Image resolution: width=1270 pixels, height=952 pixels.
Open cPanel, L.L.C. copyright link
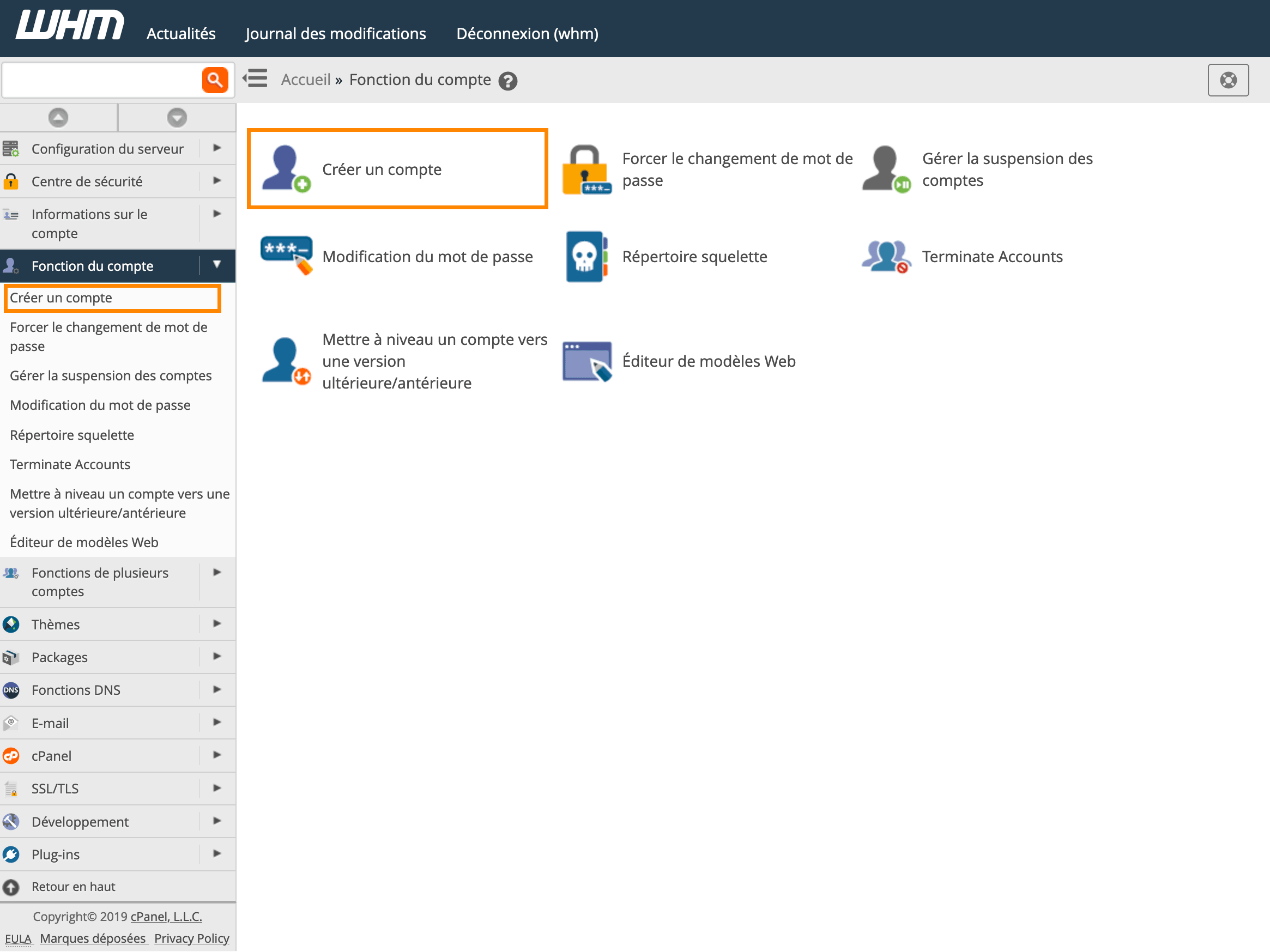tap(166, 917)
